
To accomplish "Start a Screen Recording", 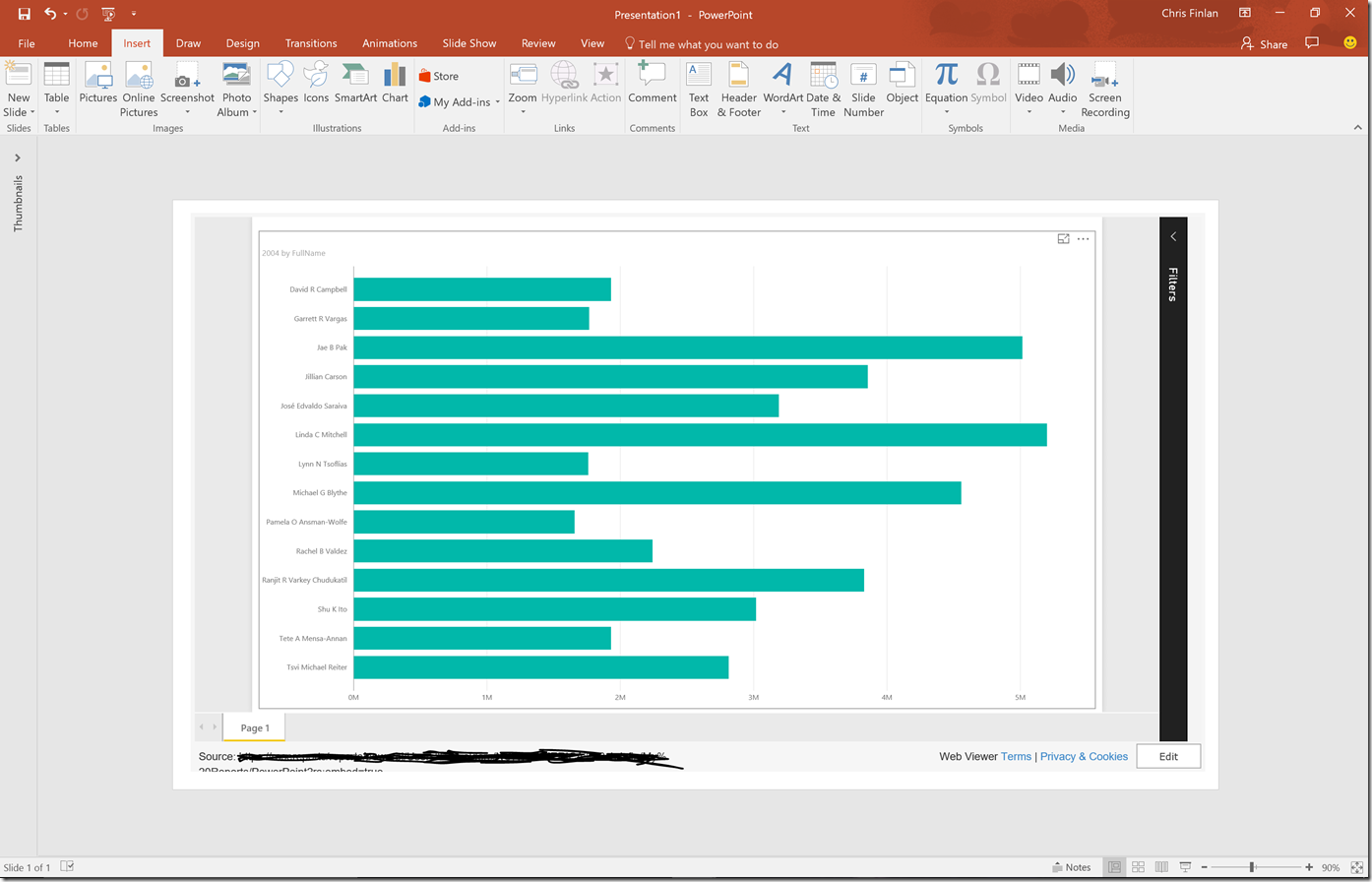I will point(1104,89).
